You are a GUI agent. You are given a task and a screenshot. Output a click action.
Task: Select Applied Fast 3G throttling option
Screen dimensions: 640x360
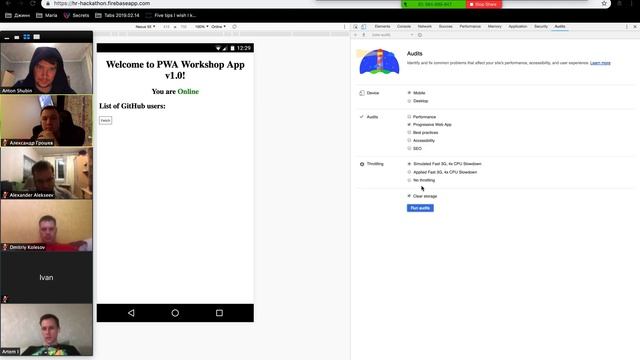click(409, 172)
